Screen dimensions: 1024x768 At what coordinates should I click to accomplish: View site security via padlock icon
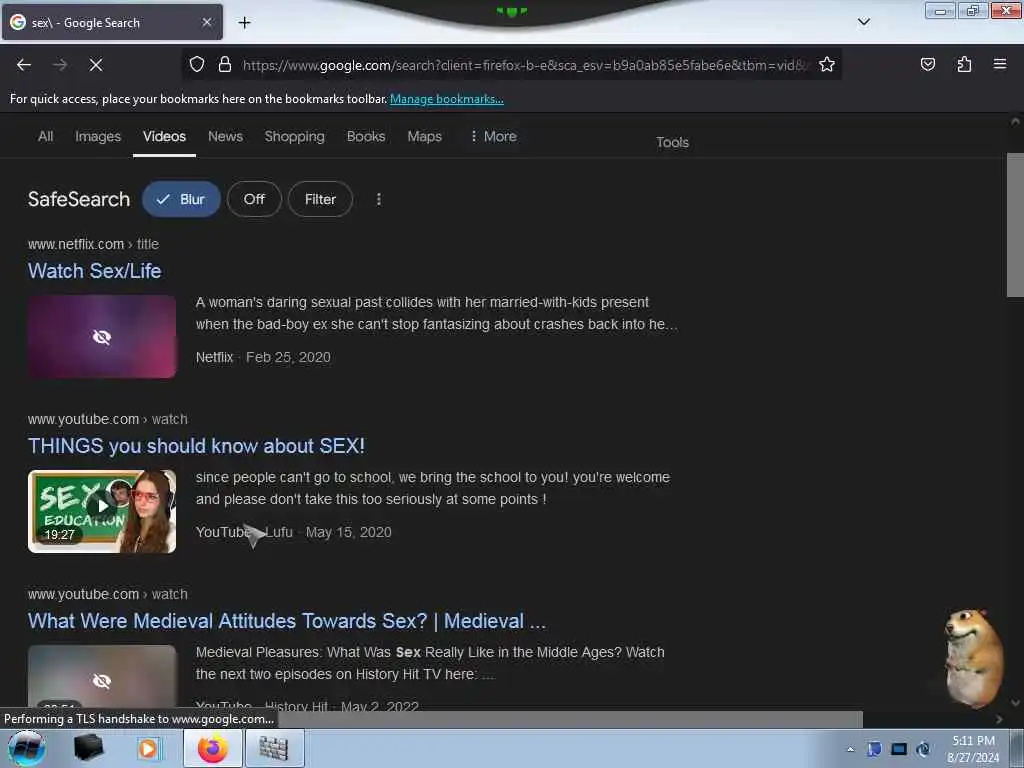point(225,64)
